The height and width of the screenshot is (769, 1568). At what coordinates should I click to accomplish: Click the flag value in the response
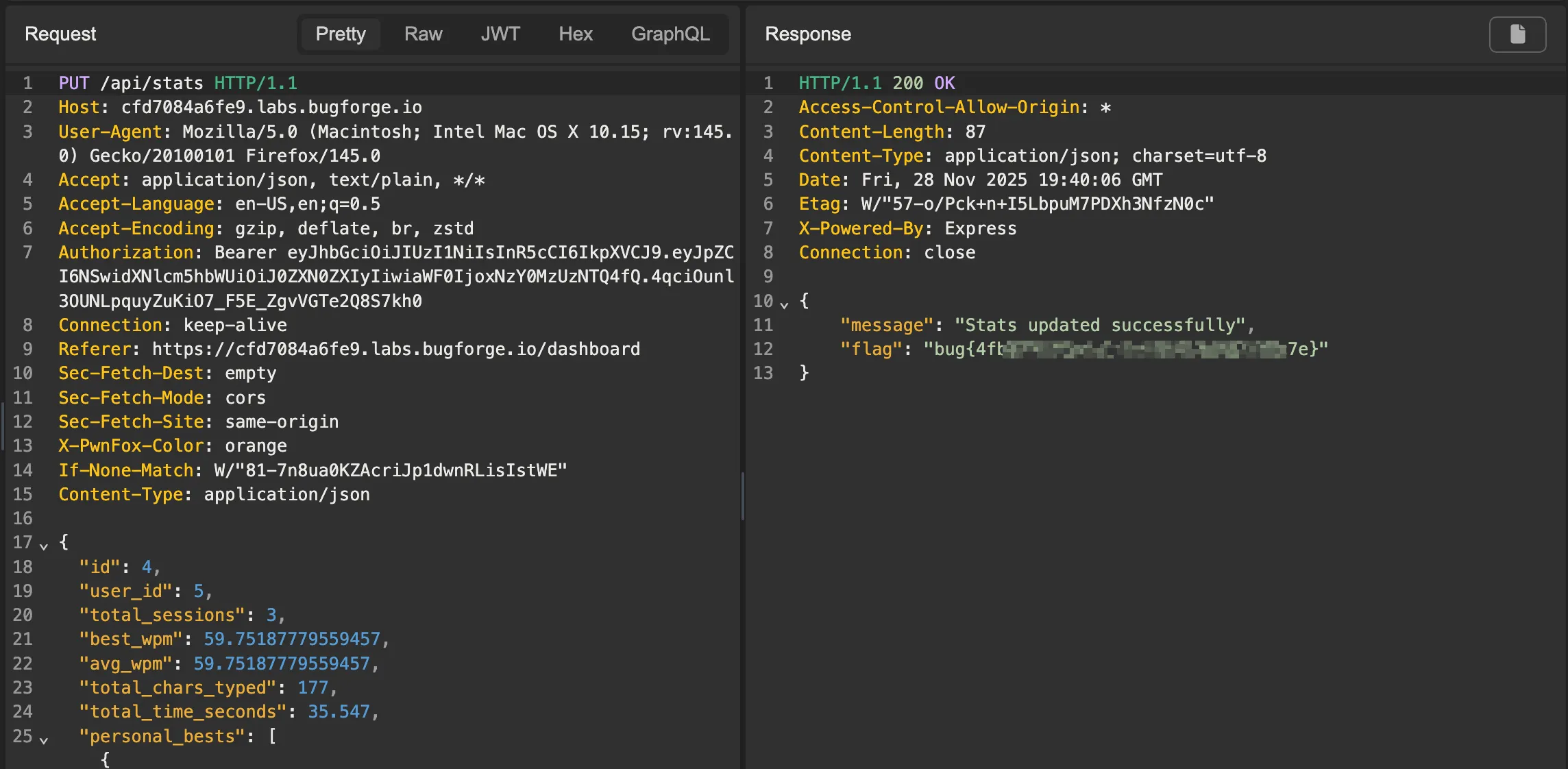[x=1125, y=350]
